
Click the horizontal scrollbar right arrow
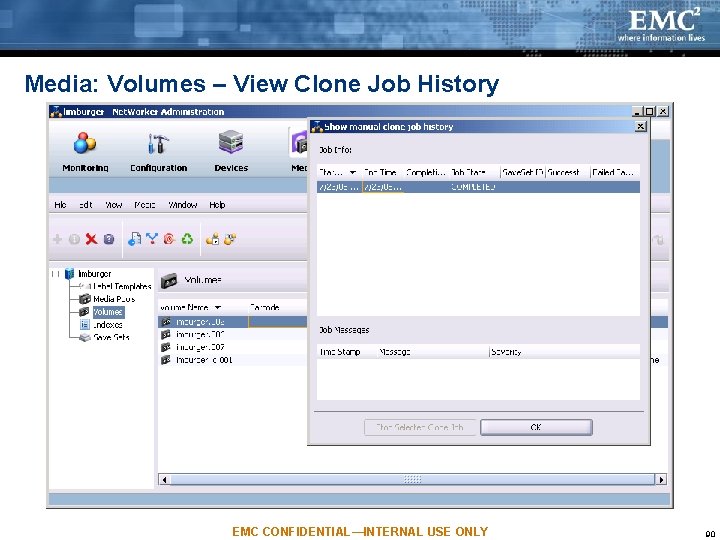tap(661, 480)
